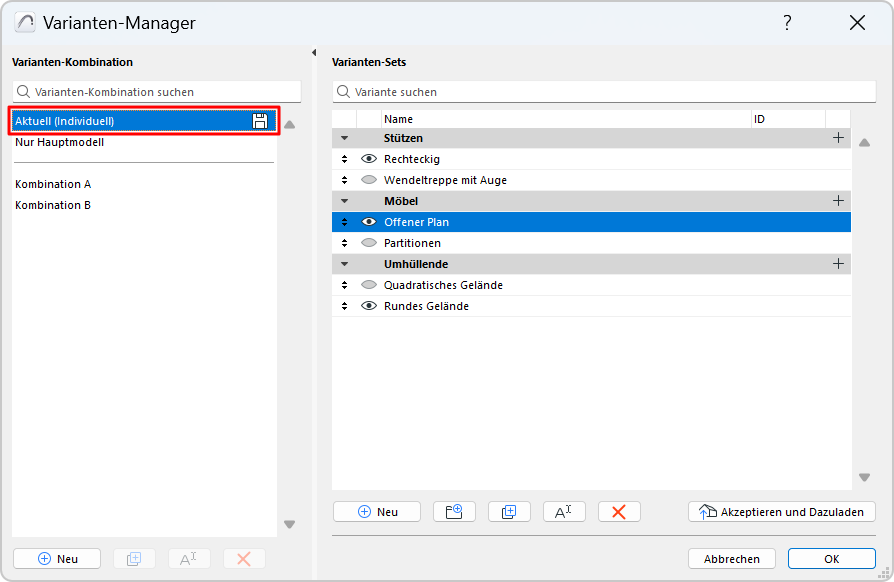The height and width of the screenshot is (582, 894).
Task: Create a new combination with Neu
Action: (57, 559)
